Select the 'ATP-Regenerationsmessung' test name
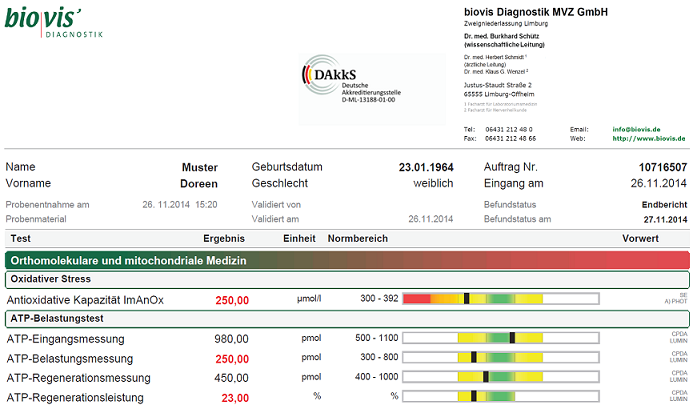This screenshot has width=697, height=413. click(x=79, y=378)
